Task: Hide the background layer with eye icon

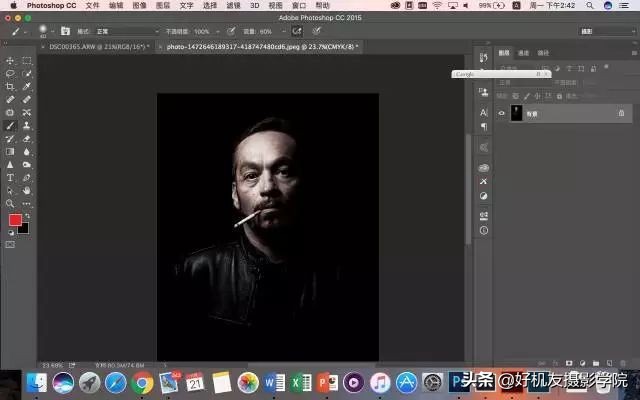Action: (502, 113)
